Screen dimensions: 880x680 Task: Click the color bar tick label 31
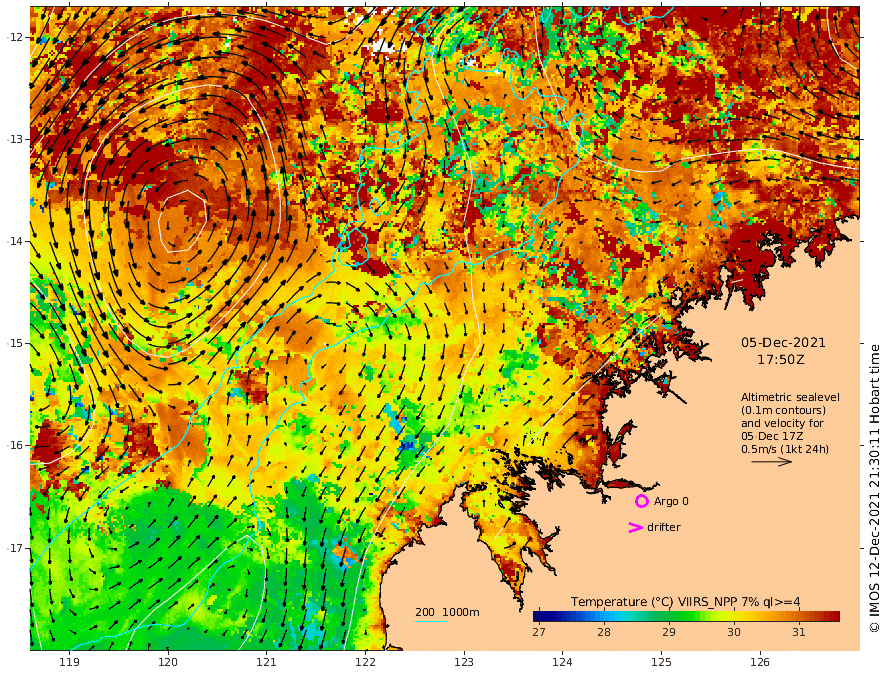click(x=799, y=632)
